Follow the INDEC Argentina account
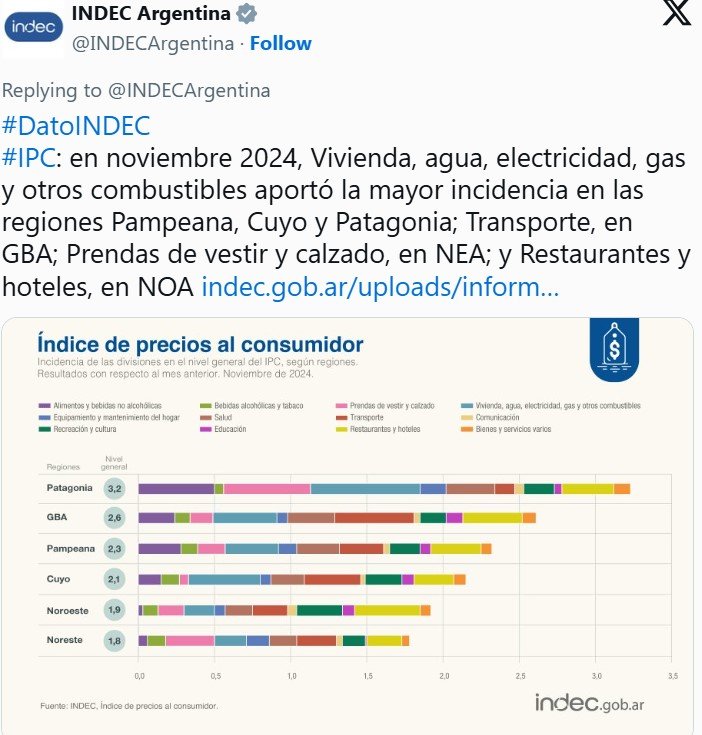 tap(281, 43)
